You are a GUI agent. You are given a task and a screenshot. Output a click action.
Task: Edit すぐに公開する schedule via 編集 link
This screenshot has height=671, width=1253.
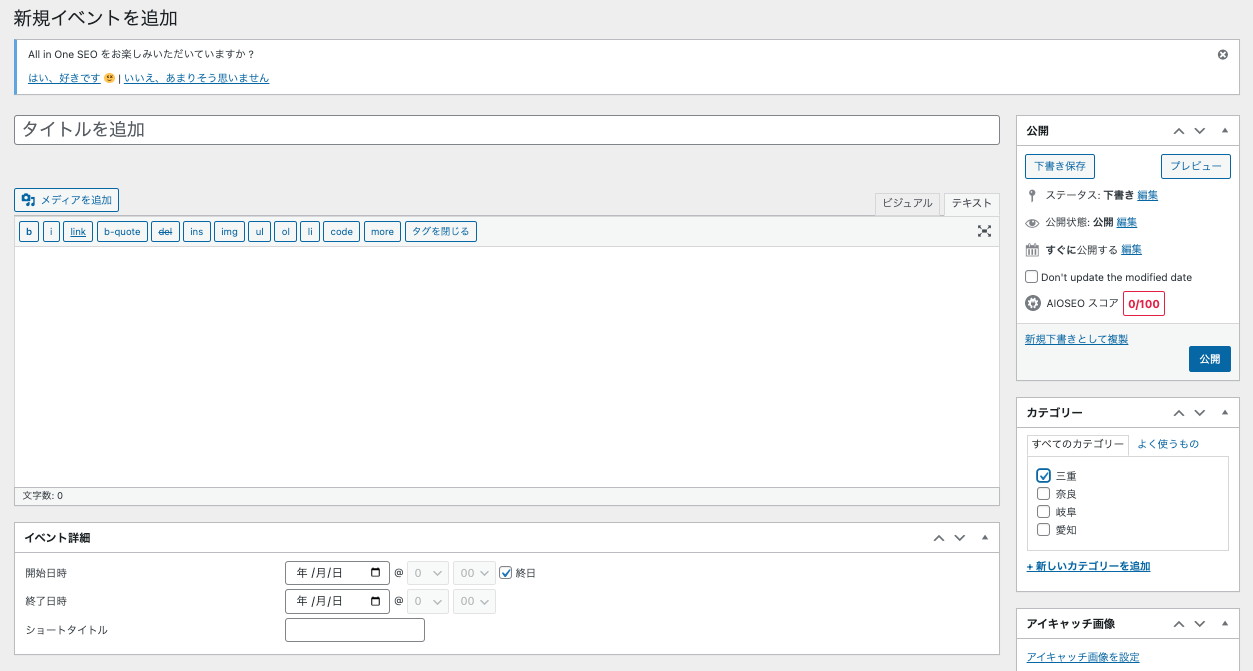coord(1132,249)
